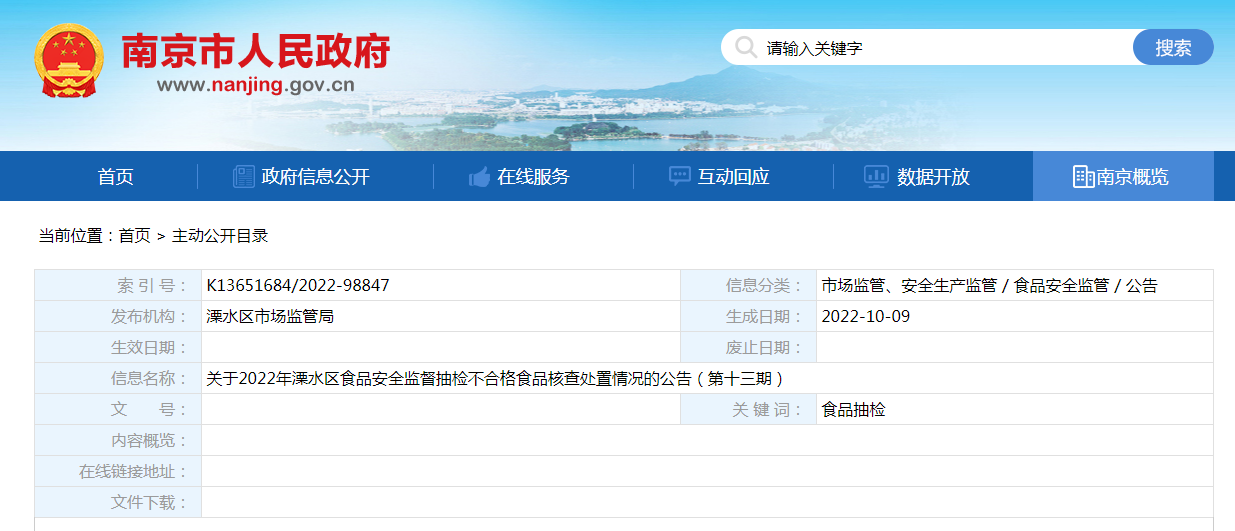Click the national emblem logo
The width and height of the screenshot is (1235, 531).
pos(69,62)
